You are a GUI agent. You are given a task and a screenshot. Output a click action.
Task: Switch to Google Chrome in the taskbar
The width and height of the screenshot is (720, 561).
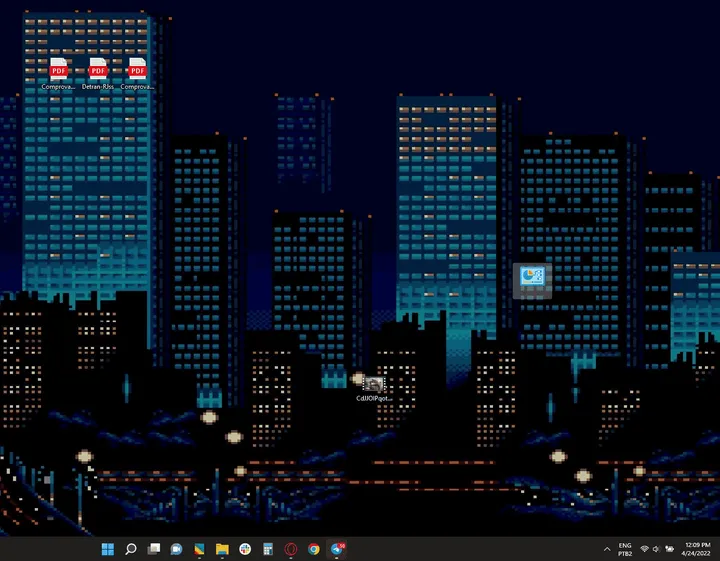[314, 549]
